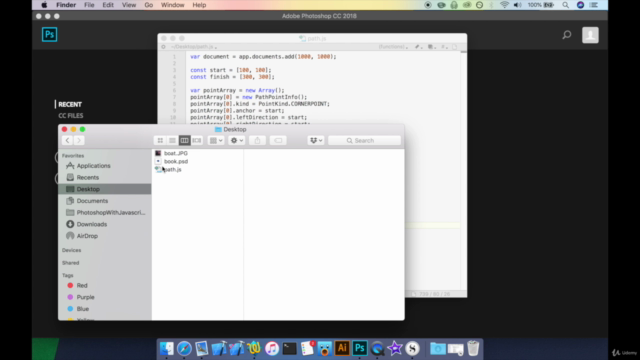Click the pencil icon in editor toolbar
The height and width of the screenshot is (360, 640).
[x=418, y=47]
